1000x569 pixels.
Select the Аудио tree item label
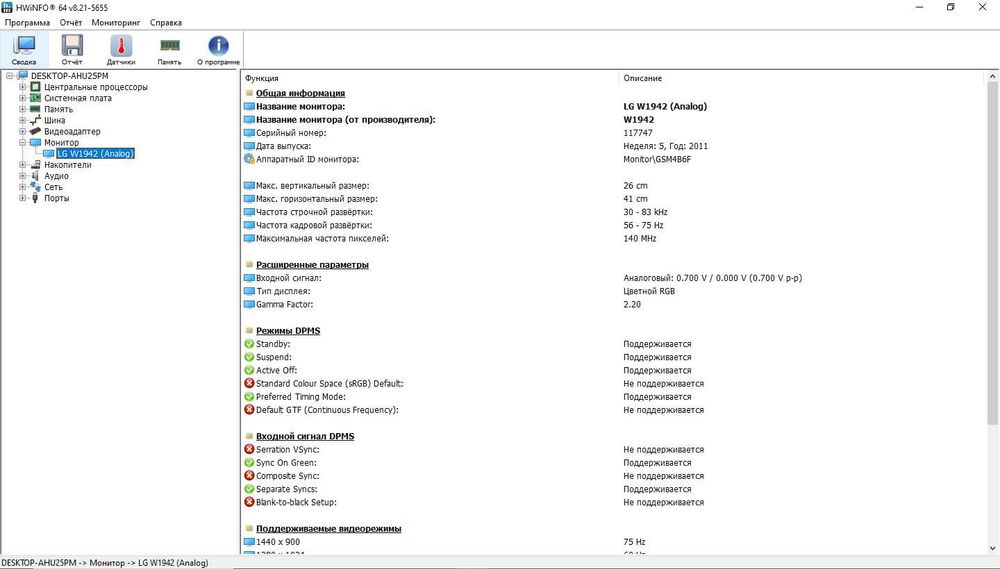pos(56,176)
